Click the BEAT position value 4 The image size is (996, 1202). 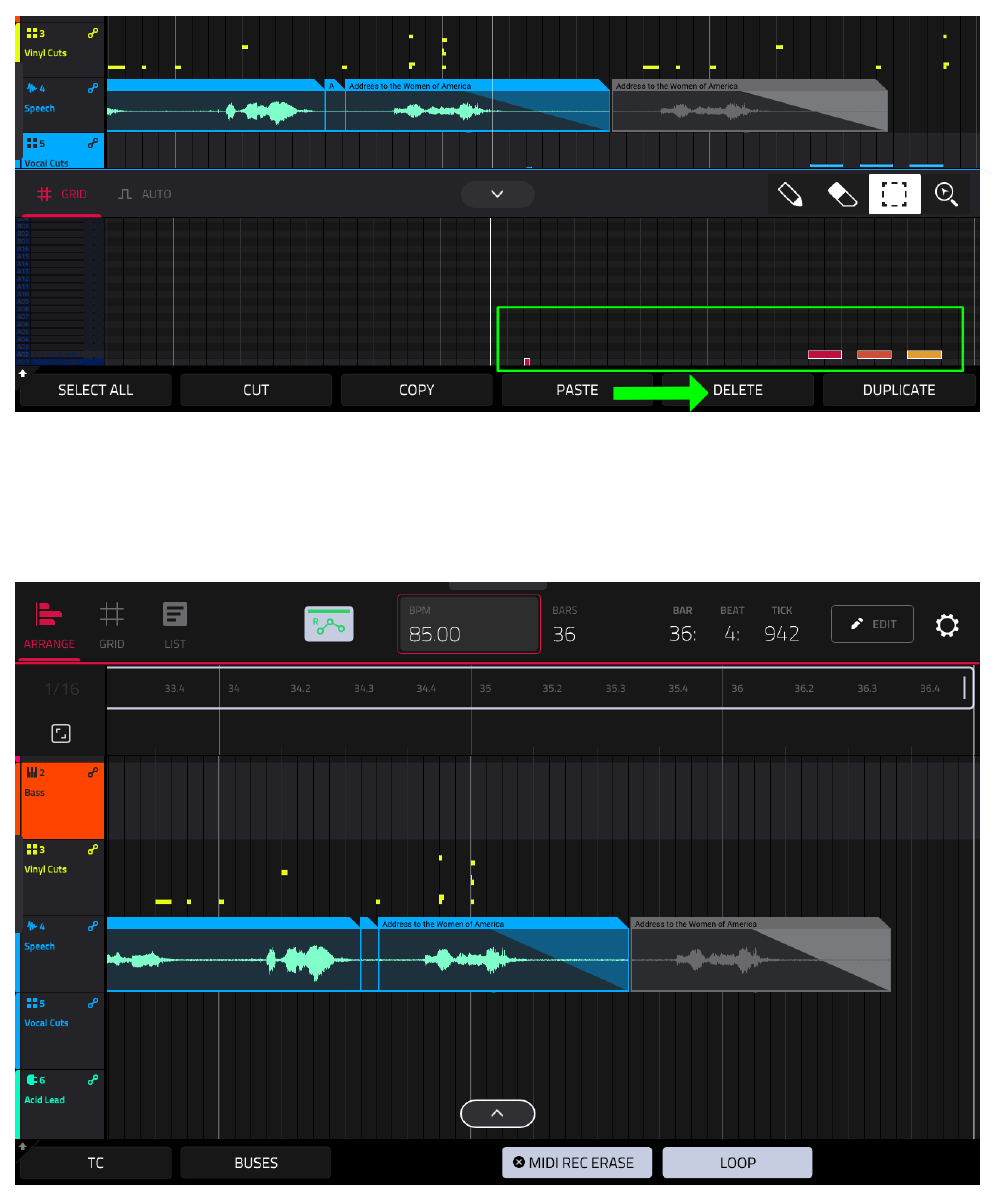731,633
